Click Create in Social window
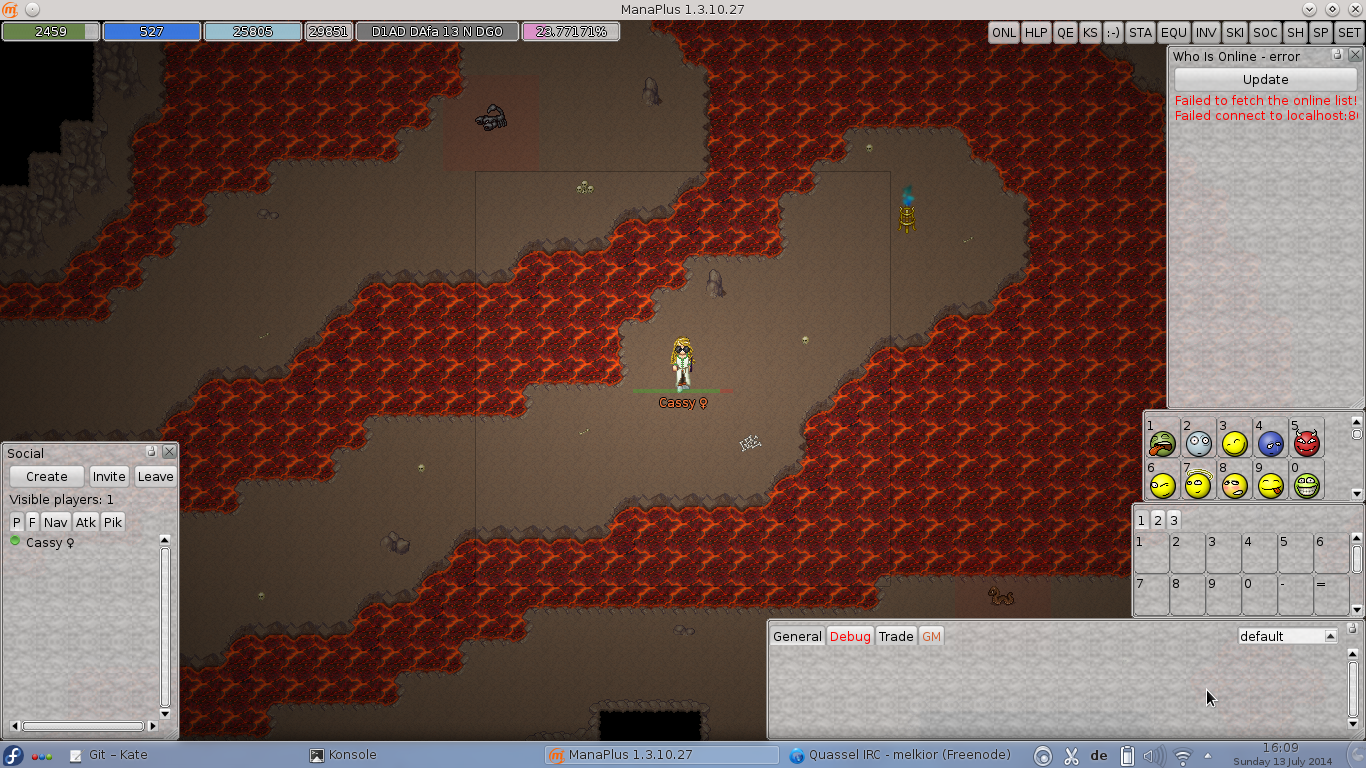The image size is (1366, 768). tap(47, 476)
